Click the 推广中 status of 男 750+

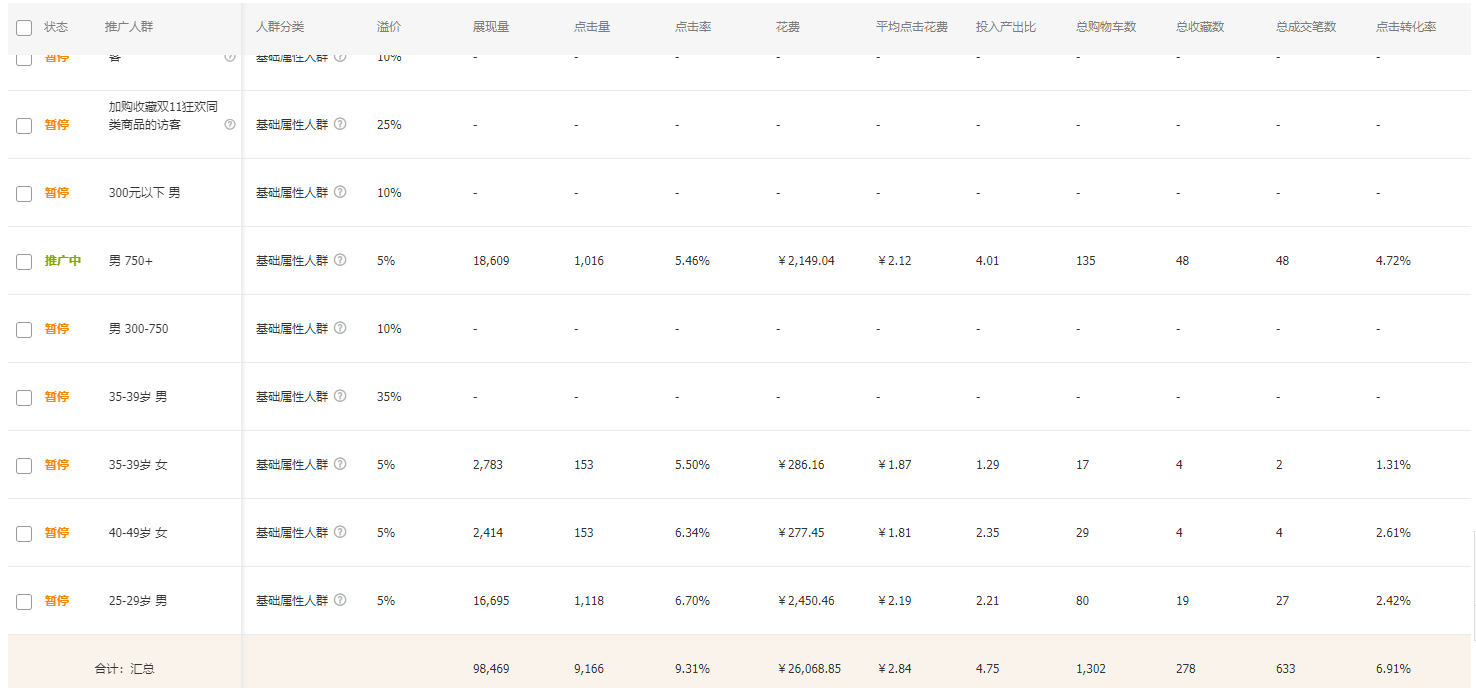(62, 261)
